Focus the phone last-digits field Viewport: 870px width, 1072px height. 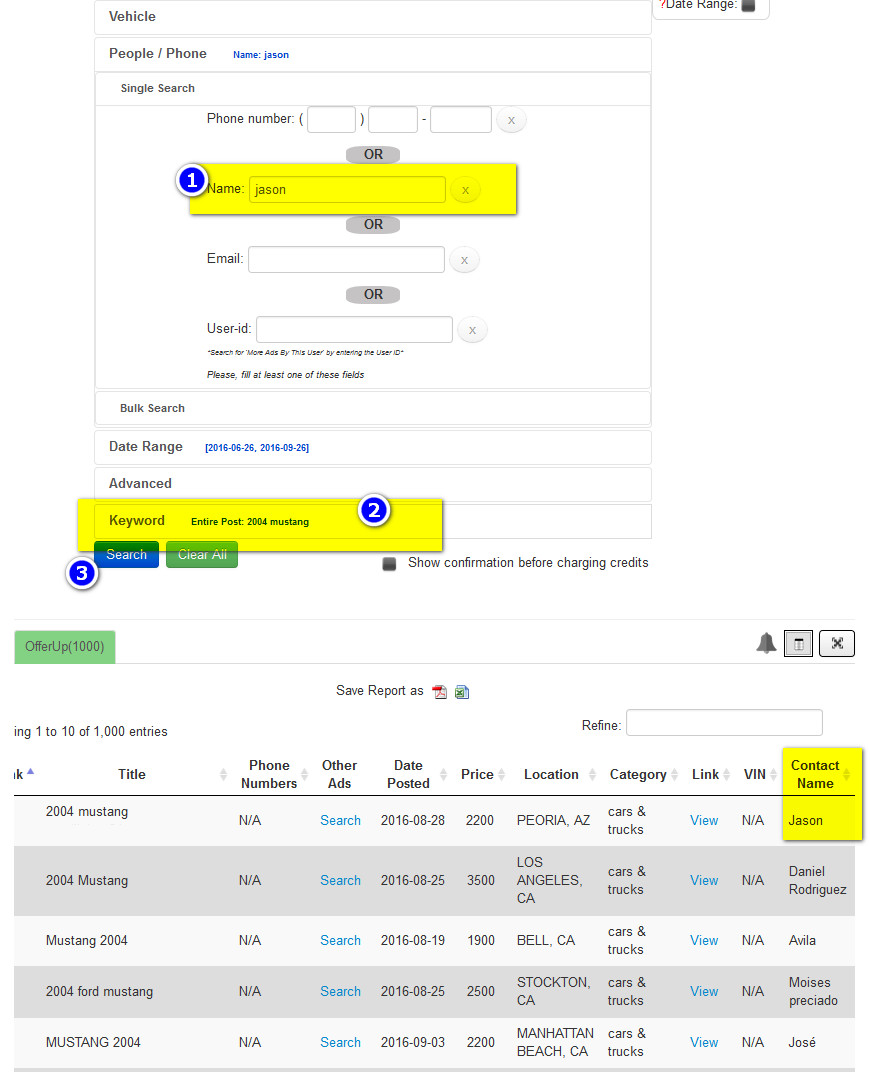tap(461, 120)
